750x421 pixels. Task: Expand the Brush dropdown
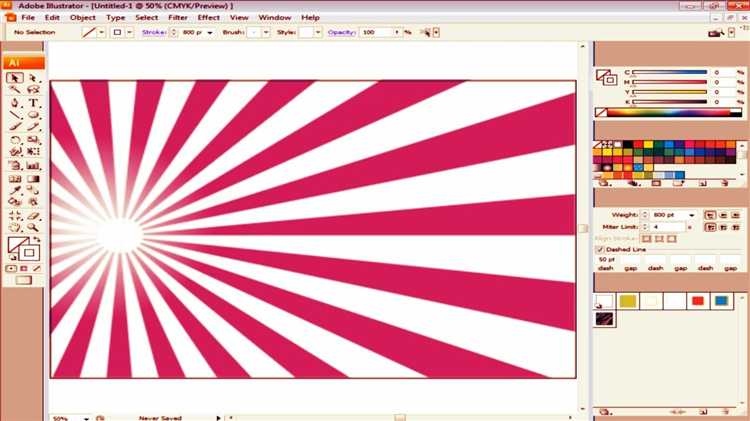(266, 33)
